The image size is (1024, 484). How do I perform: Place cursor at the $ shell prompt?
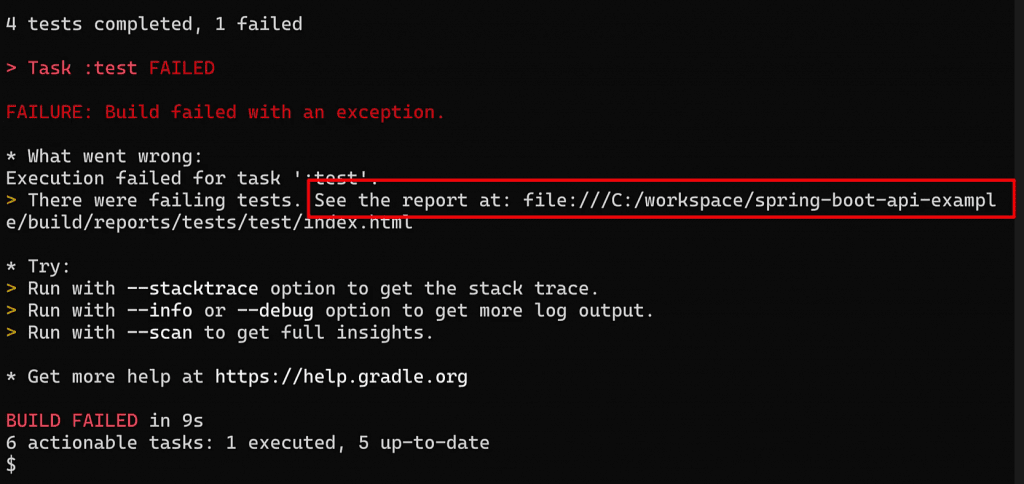(x=11, y=464)
